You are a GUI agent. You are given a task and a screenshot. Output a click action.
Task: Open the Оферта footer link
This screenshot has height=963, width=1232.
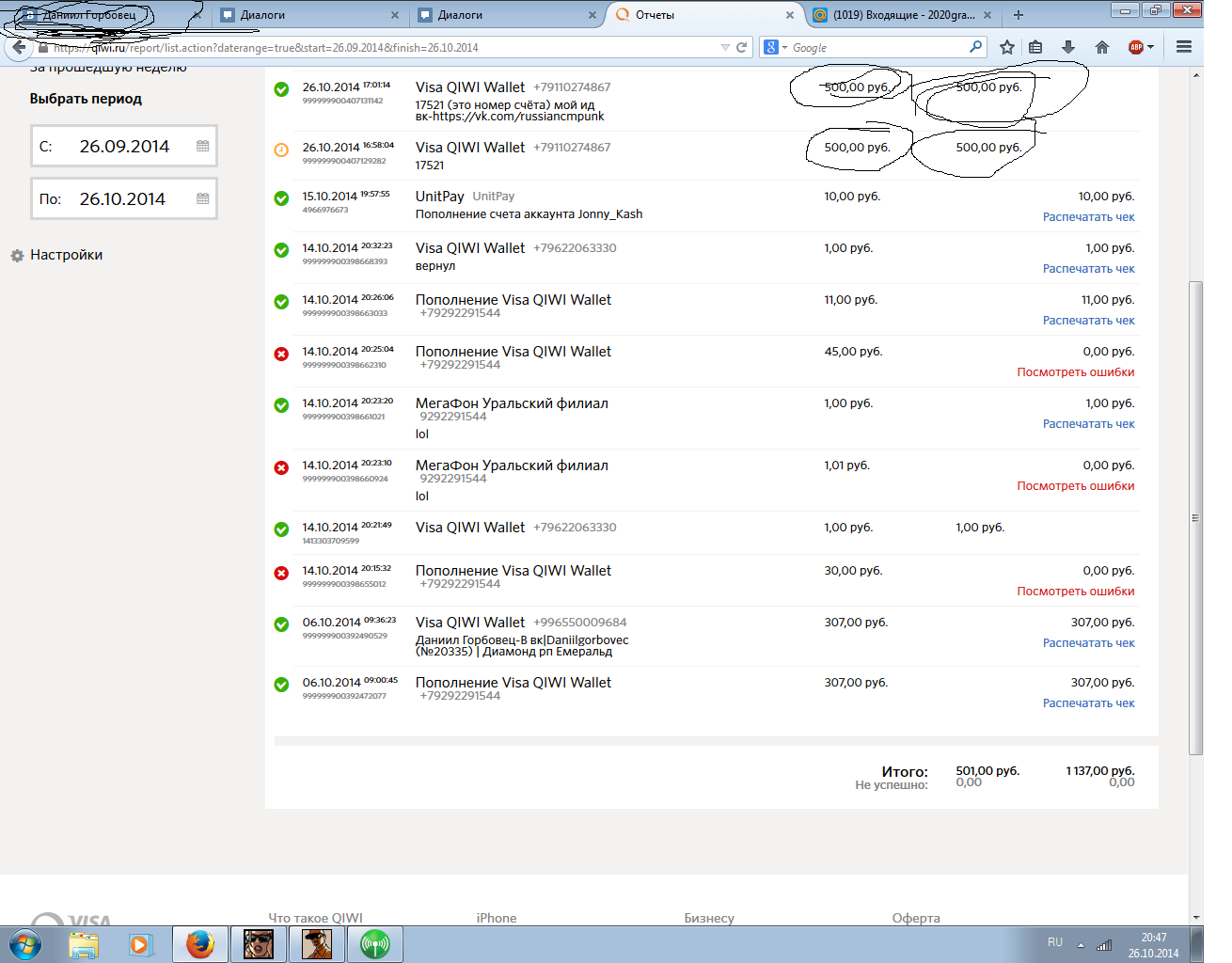click(x=916, y=918)
